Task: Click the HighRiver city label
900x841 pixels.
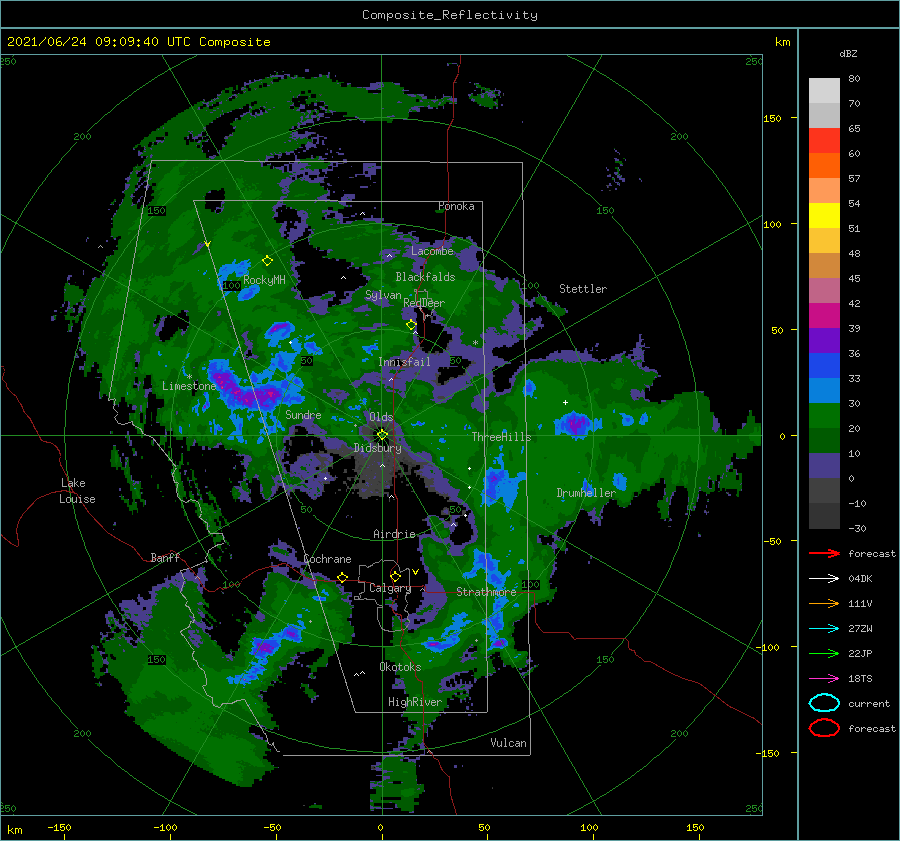Action: point(414,702)
